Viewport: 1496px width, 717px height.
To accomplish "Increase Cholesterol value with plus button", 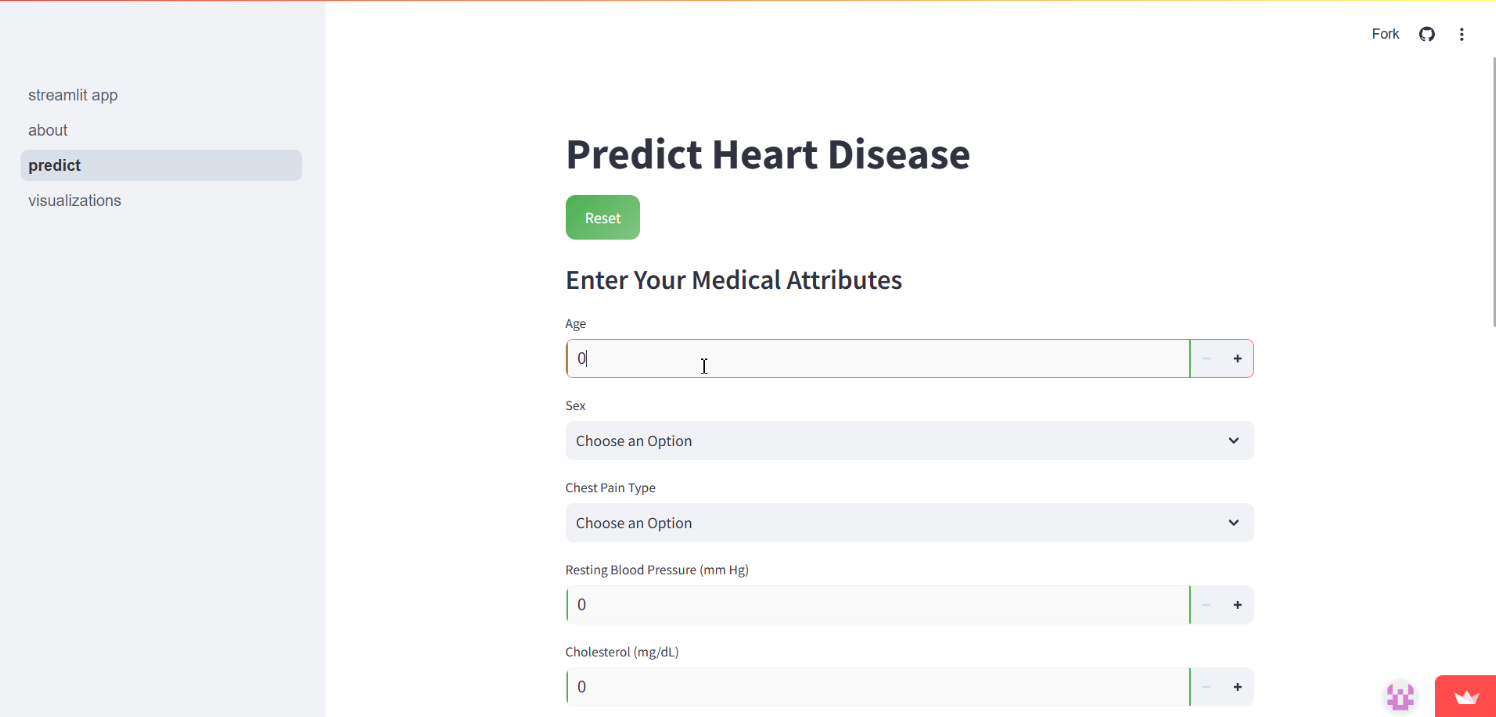I will tap(1237, 687).
